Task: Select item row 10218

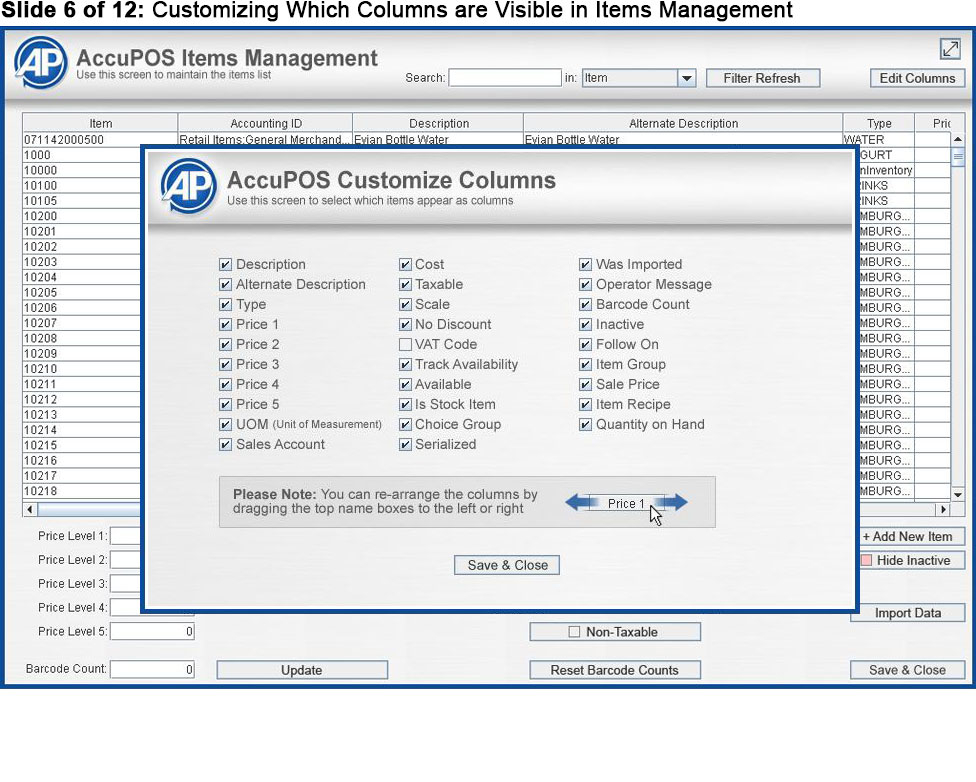Action: [x=82, y=491]
